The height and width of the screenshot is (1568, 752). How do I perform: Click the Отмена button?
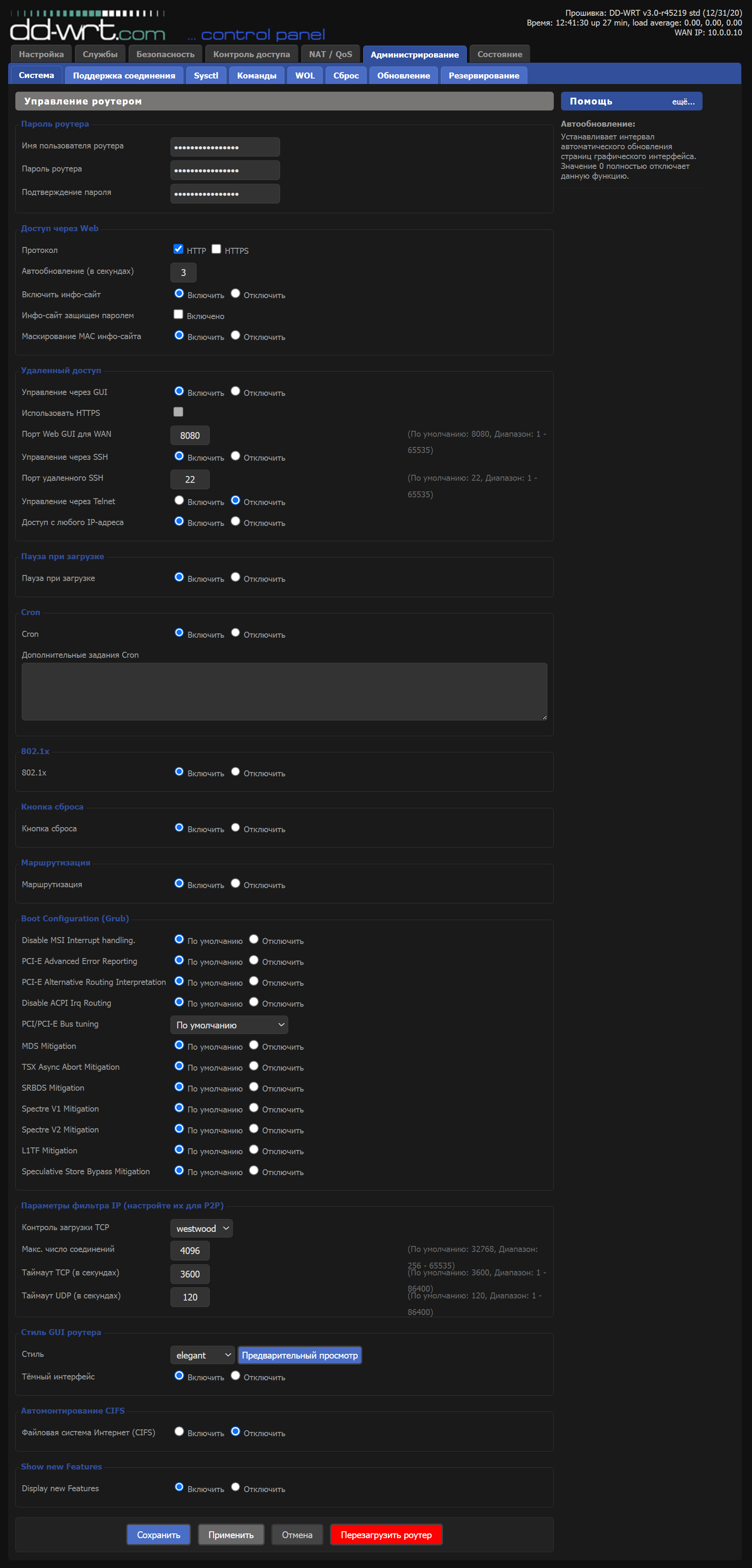coord(297,1535)
